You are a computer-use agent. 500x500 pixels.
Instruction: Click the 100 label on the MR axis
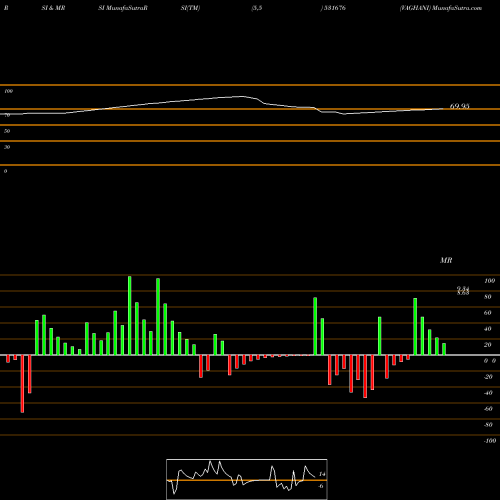490,281
